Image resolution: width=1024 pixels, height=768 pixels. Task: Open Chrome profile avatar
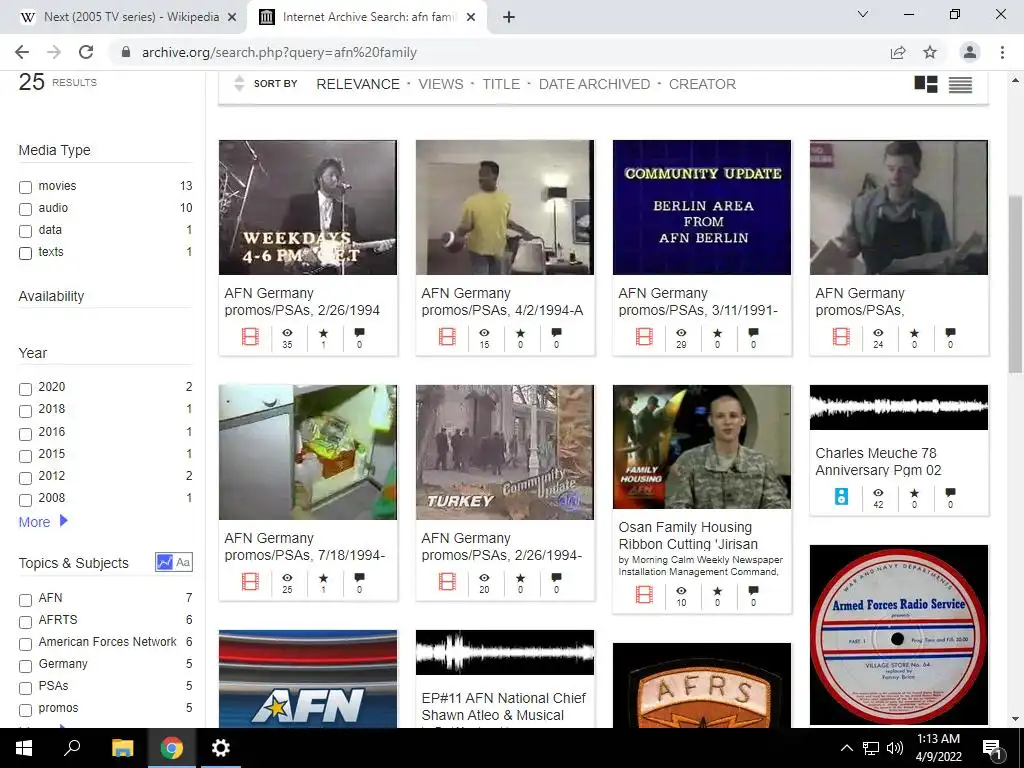970,52
